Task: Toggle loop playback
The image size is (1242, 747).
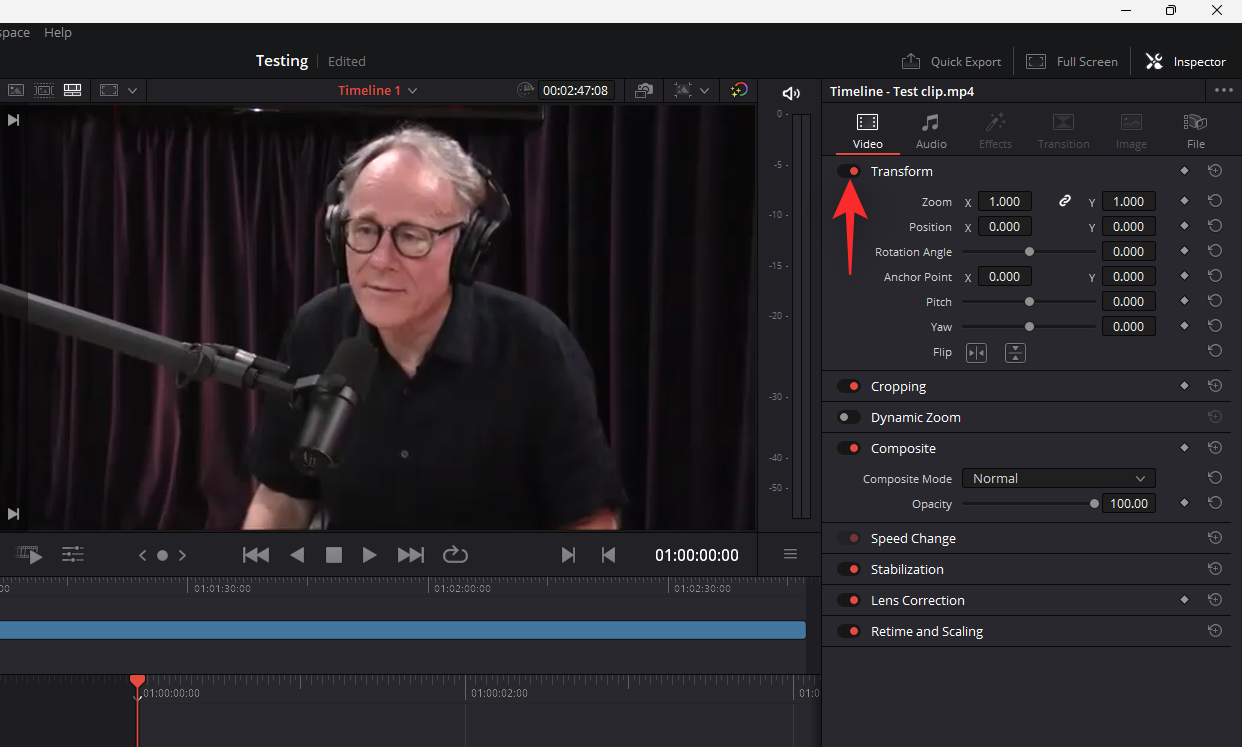Action: 455,555
